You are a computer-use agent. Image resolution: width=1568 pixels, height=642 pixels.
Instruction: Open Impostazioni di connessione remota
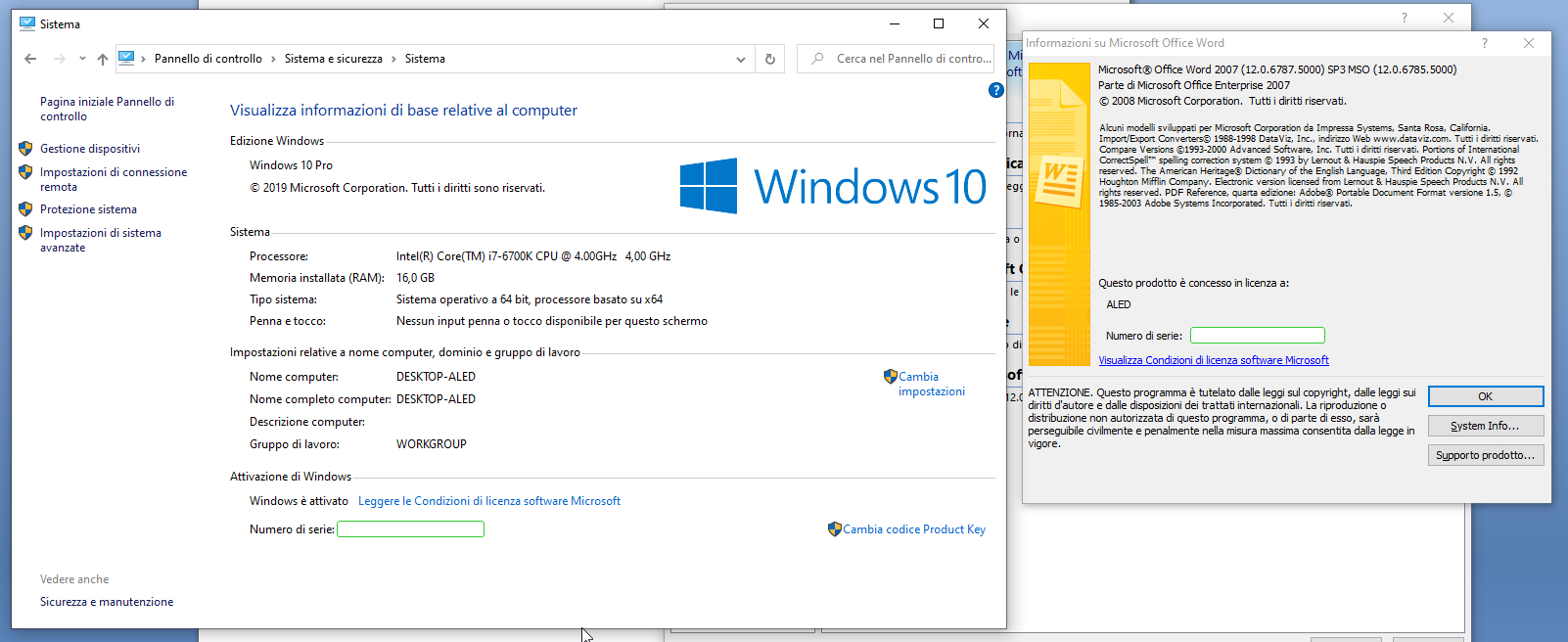(x=114, y=179)
